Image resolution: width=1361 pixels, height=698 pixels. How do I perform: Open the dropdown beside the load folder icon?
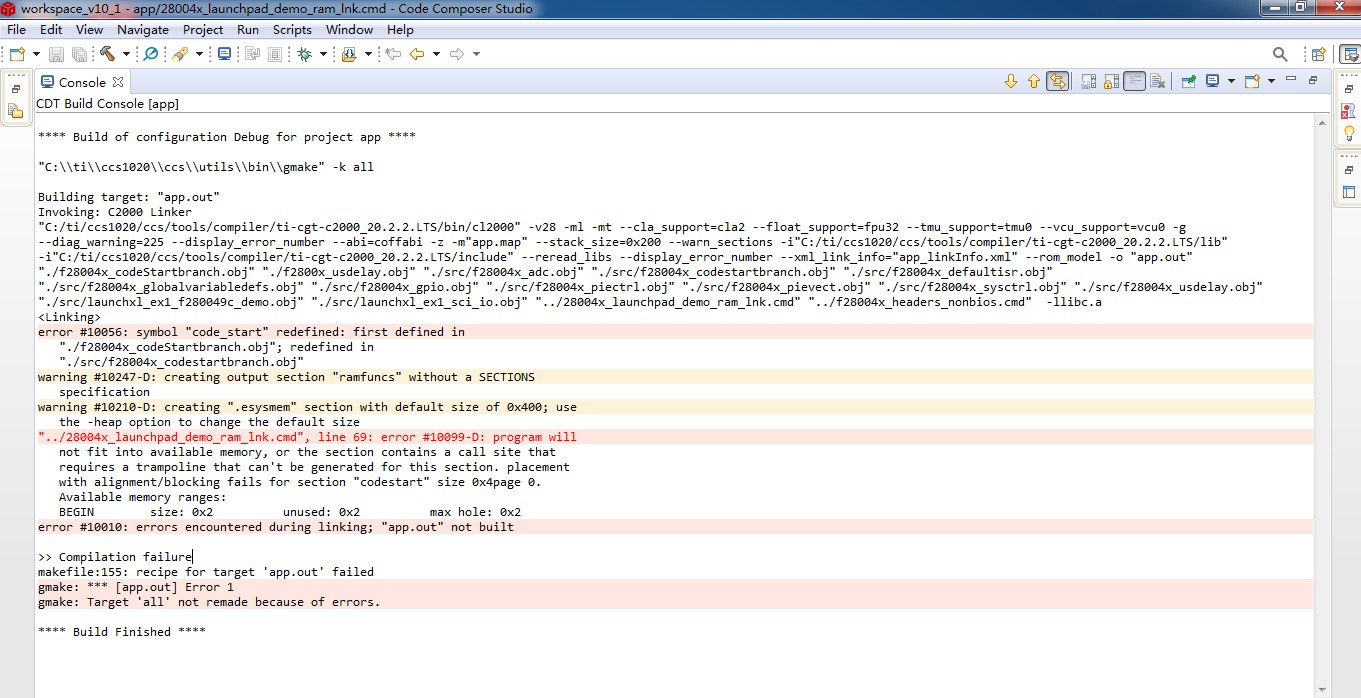click(368, 54)
